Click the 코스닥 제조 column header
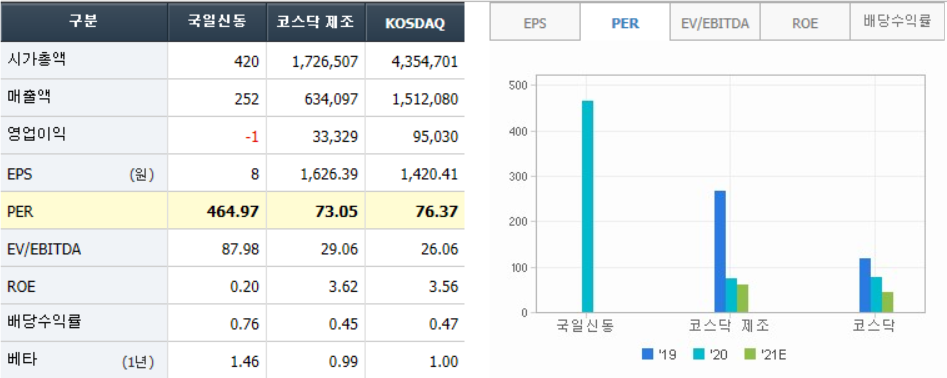This screenshot has width=947, height=378. (315, 22)
